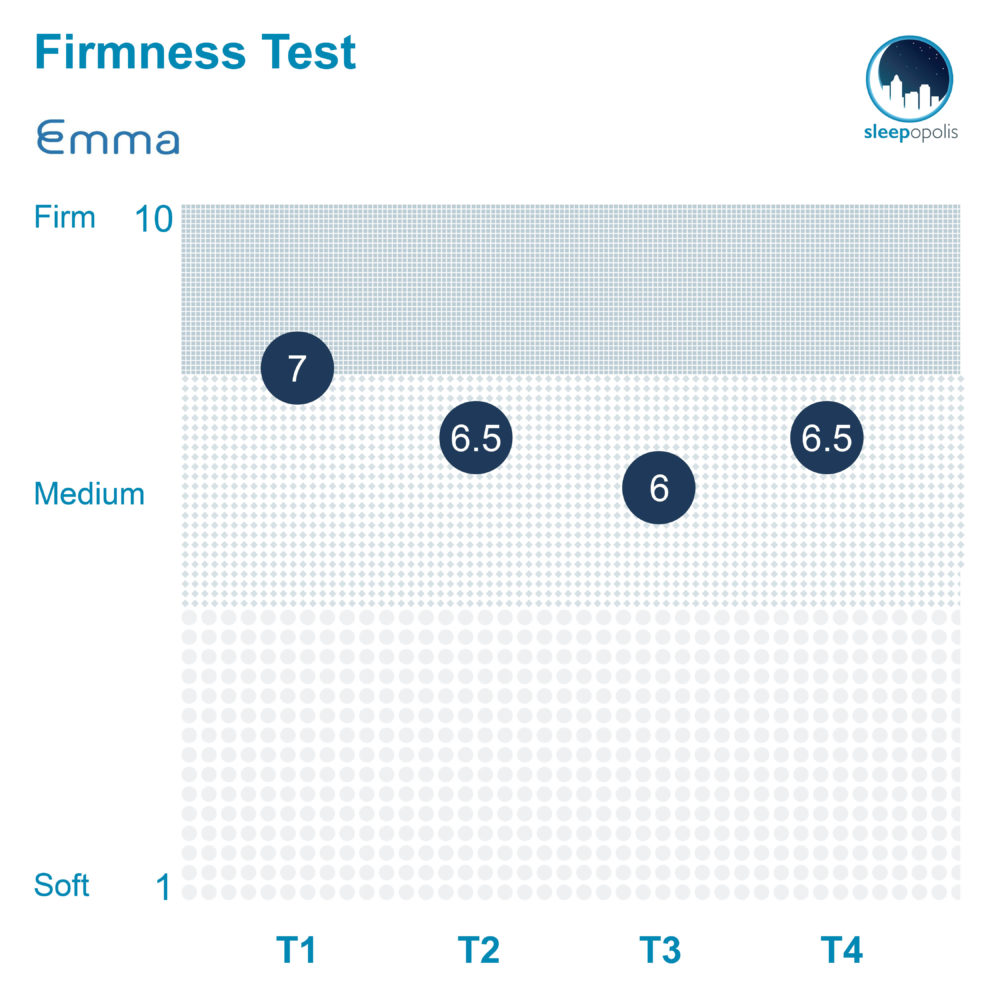This screenshot has width=1000, height=1000.
Task: Click the T2 axis label
Action: [478, 950]
